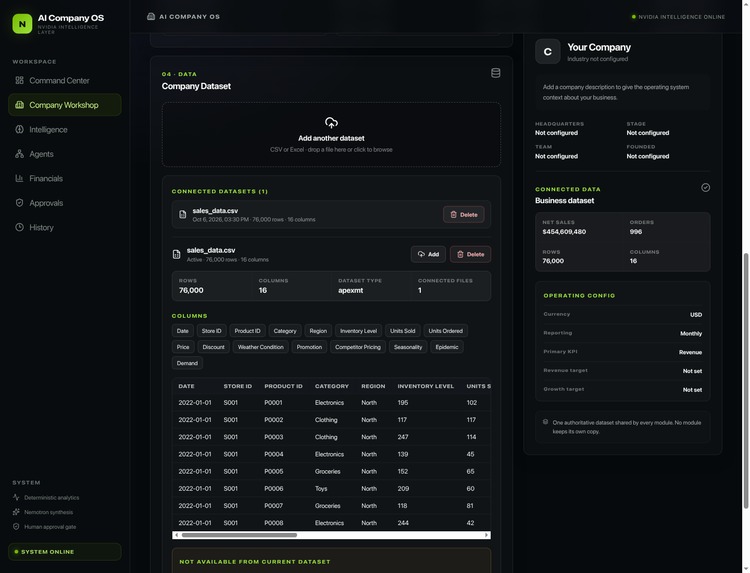Click the checkmark icon in Connected Data

click(x=706, y=187)
